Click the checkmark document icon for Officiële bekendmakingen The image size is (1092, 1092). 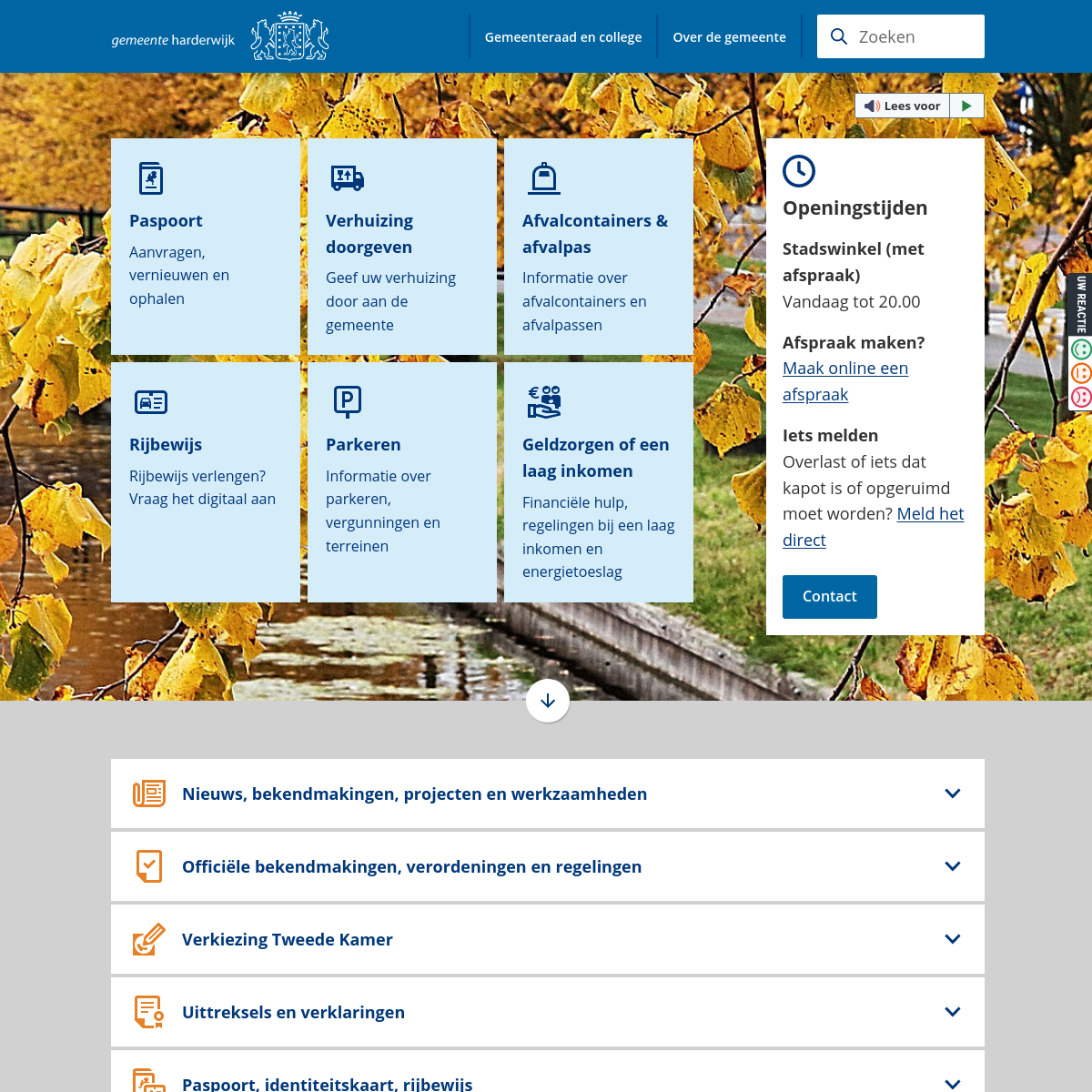point(149,866)
